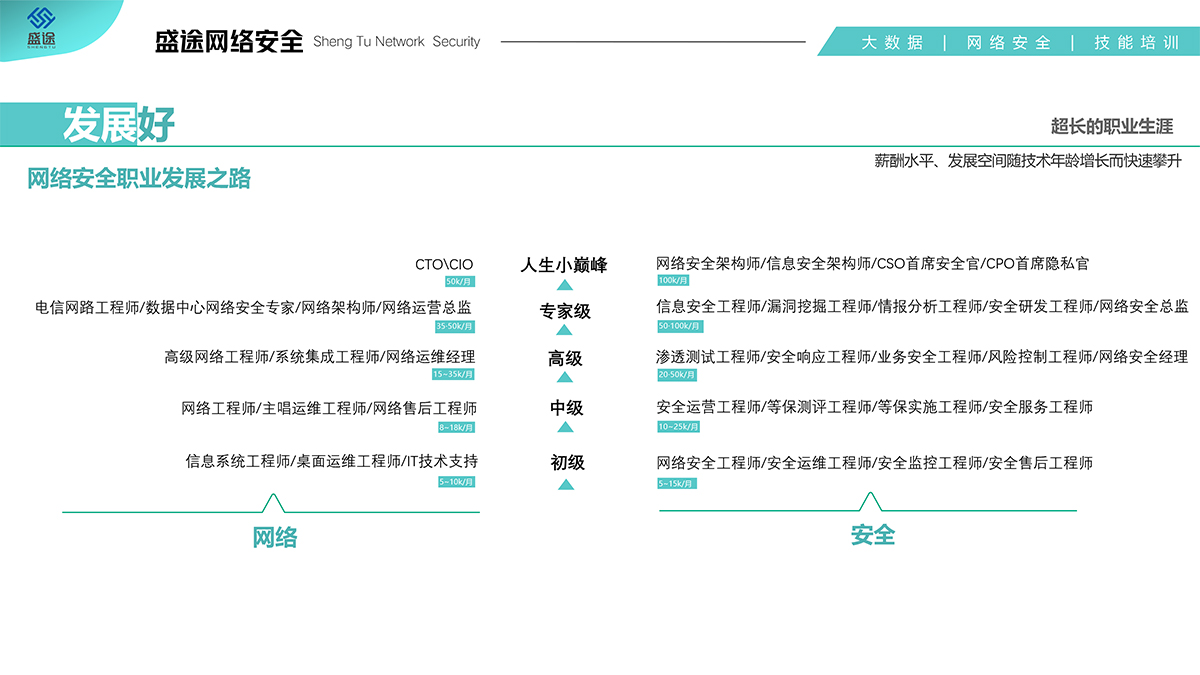Click the teal arrow below 高级
The image size is (1200, 675).
pos(565,377)
